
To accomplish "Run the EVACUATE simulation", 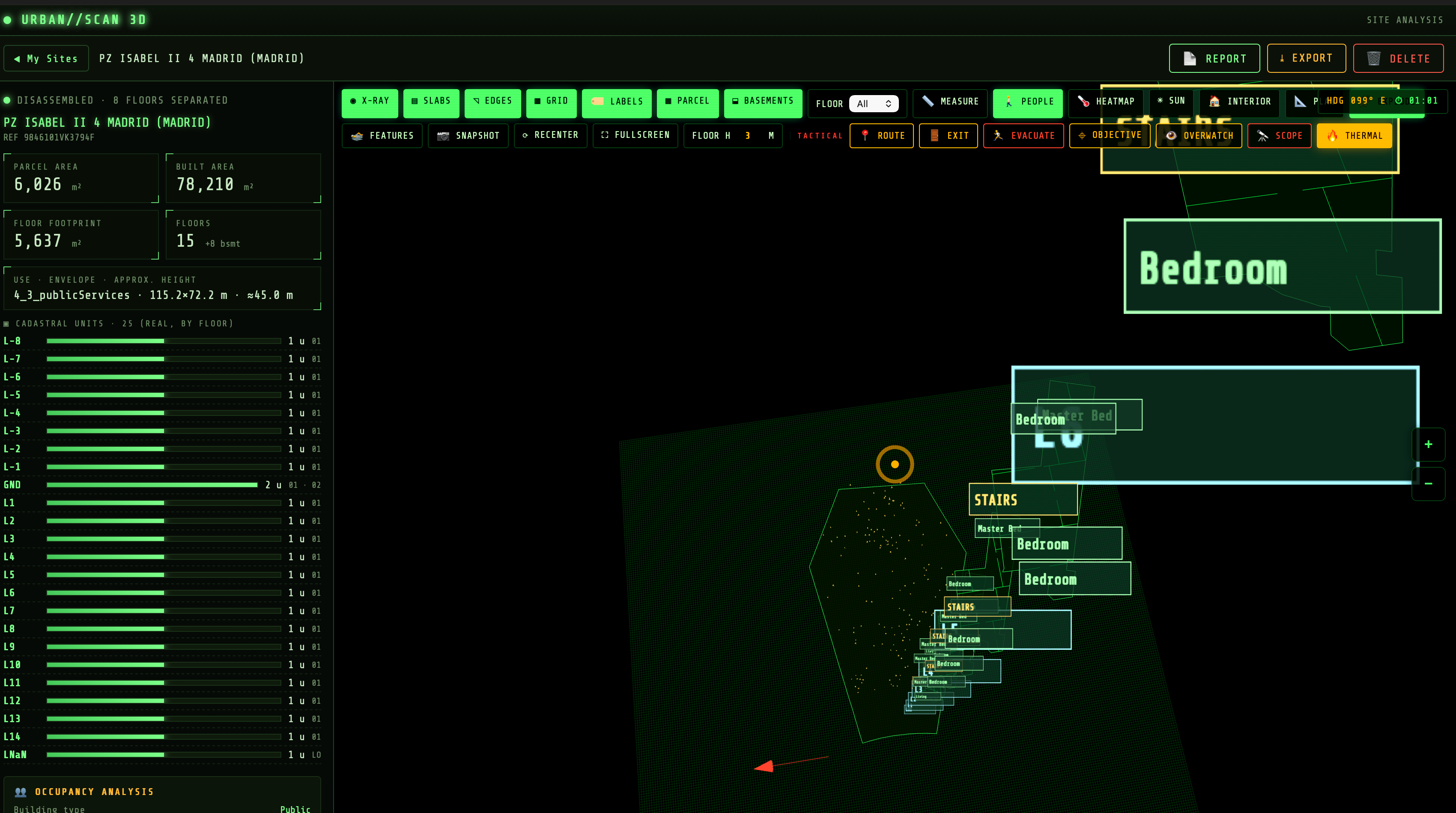I will 1023,136.
